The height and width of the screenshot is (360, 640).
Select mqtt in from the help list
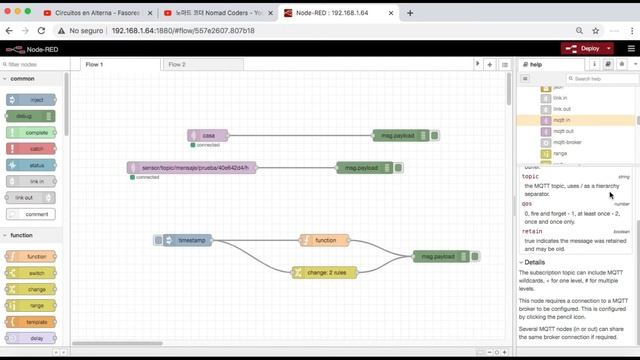click(x=576, y=120)
